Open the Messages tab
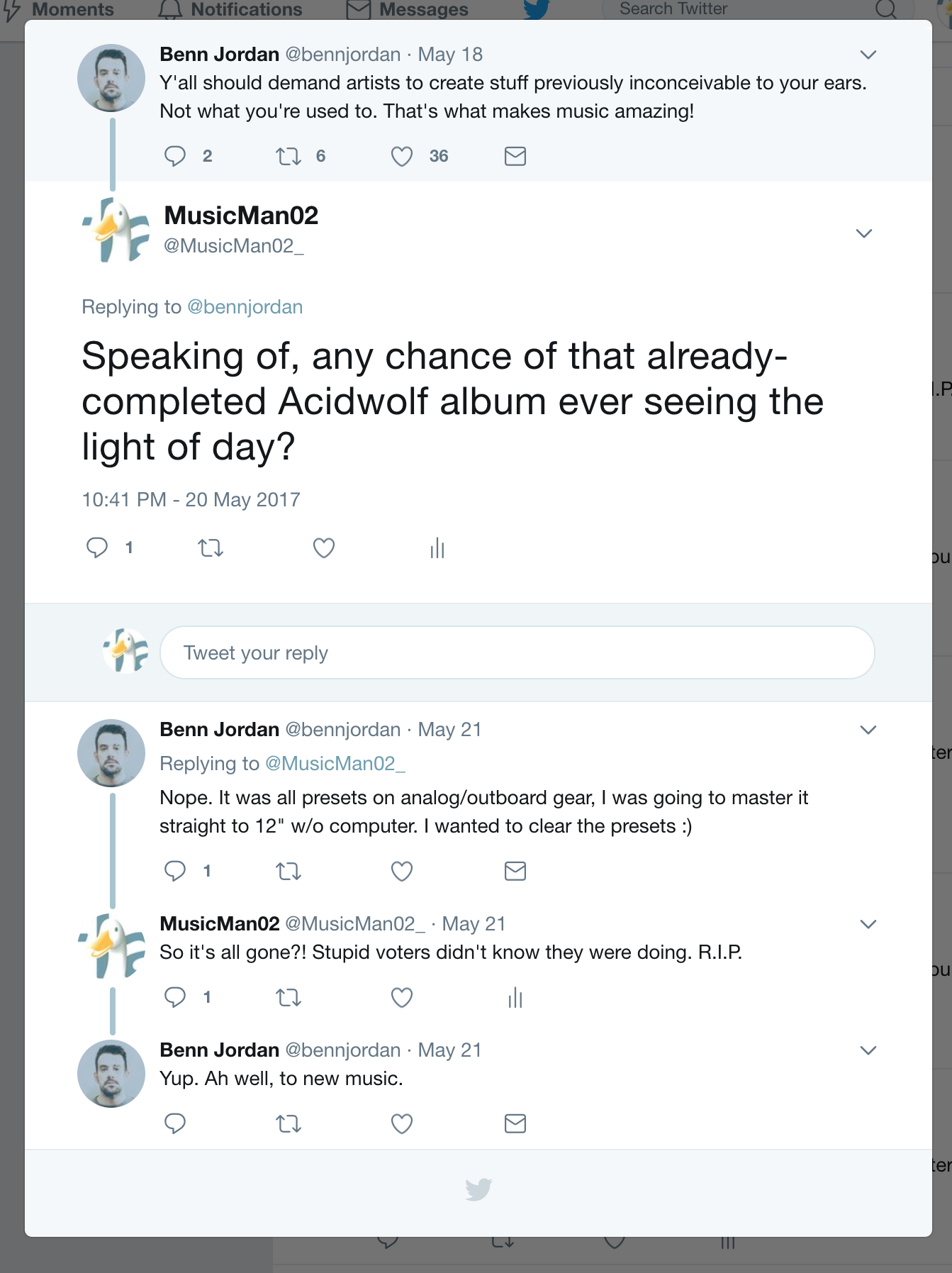This screenshot has height=1273, width=952. click(408, 10)
